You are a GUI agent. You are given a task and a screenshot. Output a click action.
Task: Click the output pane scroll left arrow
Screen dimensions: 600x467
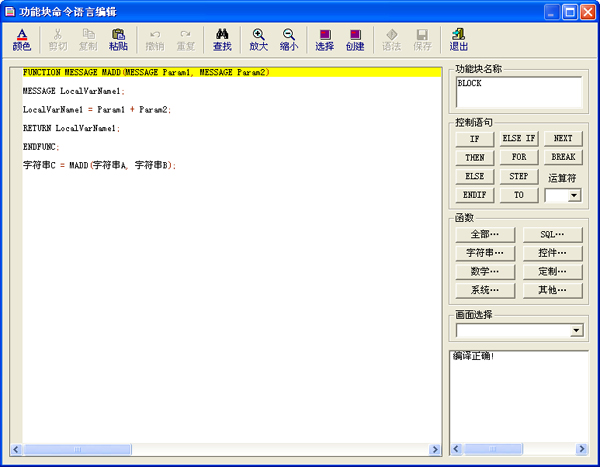click(x=456, y=449)
